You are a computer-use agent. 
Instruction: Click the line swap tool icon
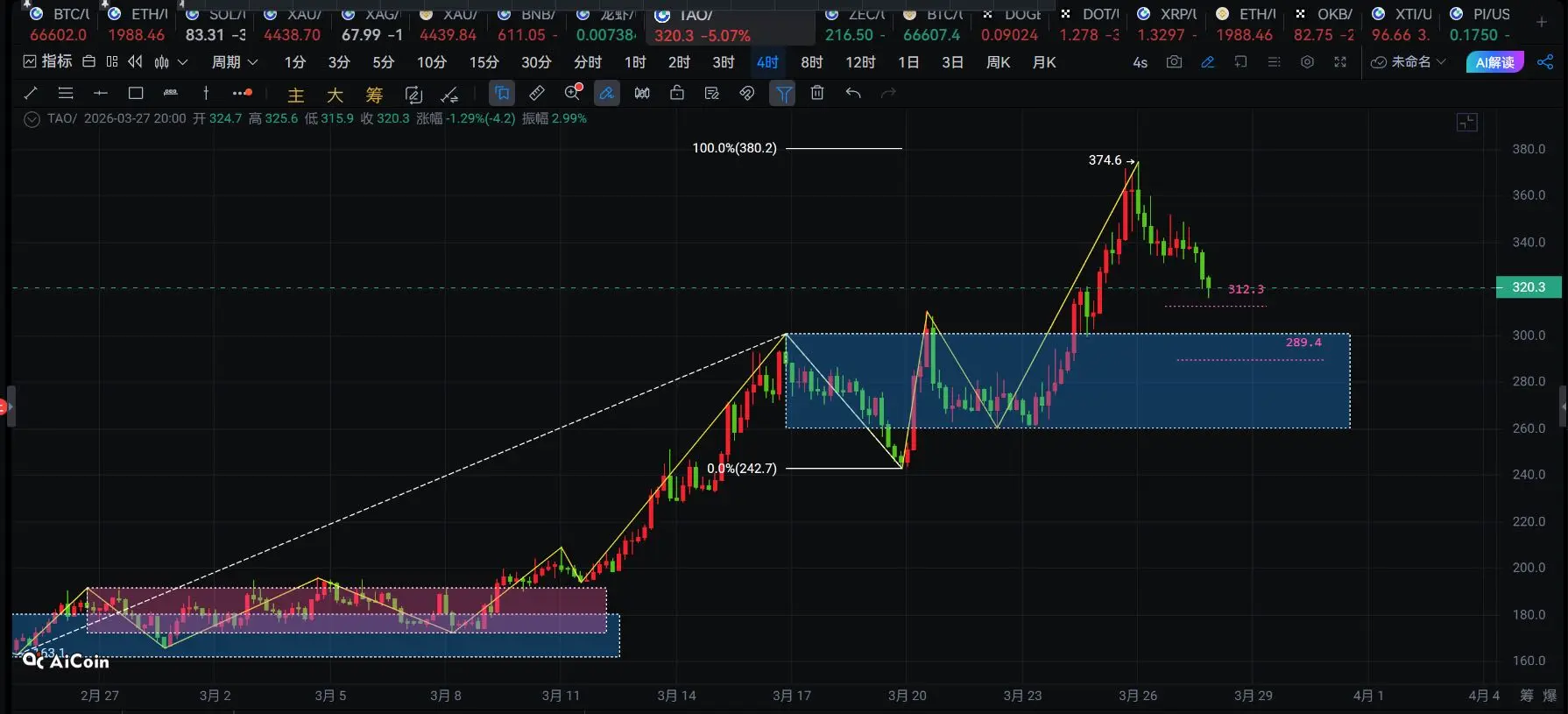pos(449,95)
